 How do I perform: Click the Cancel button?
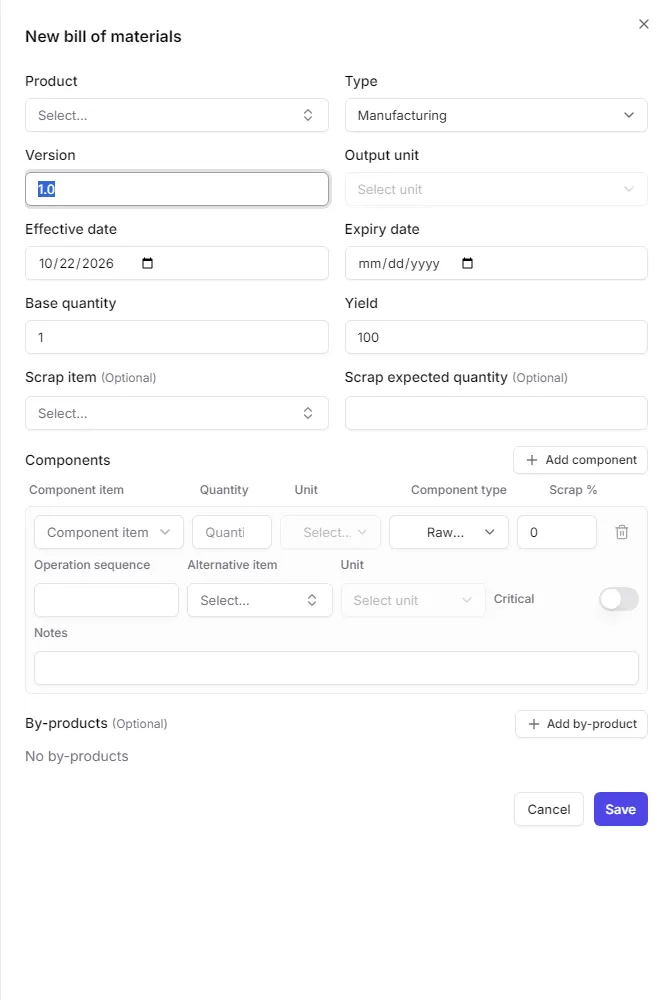549,809
